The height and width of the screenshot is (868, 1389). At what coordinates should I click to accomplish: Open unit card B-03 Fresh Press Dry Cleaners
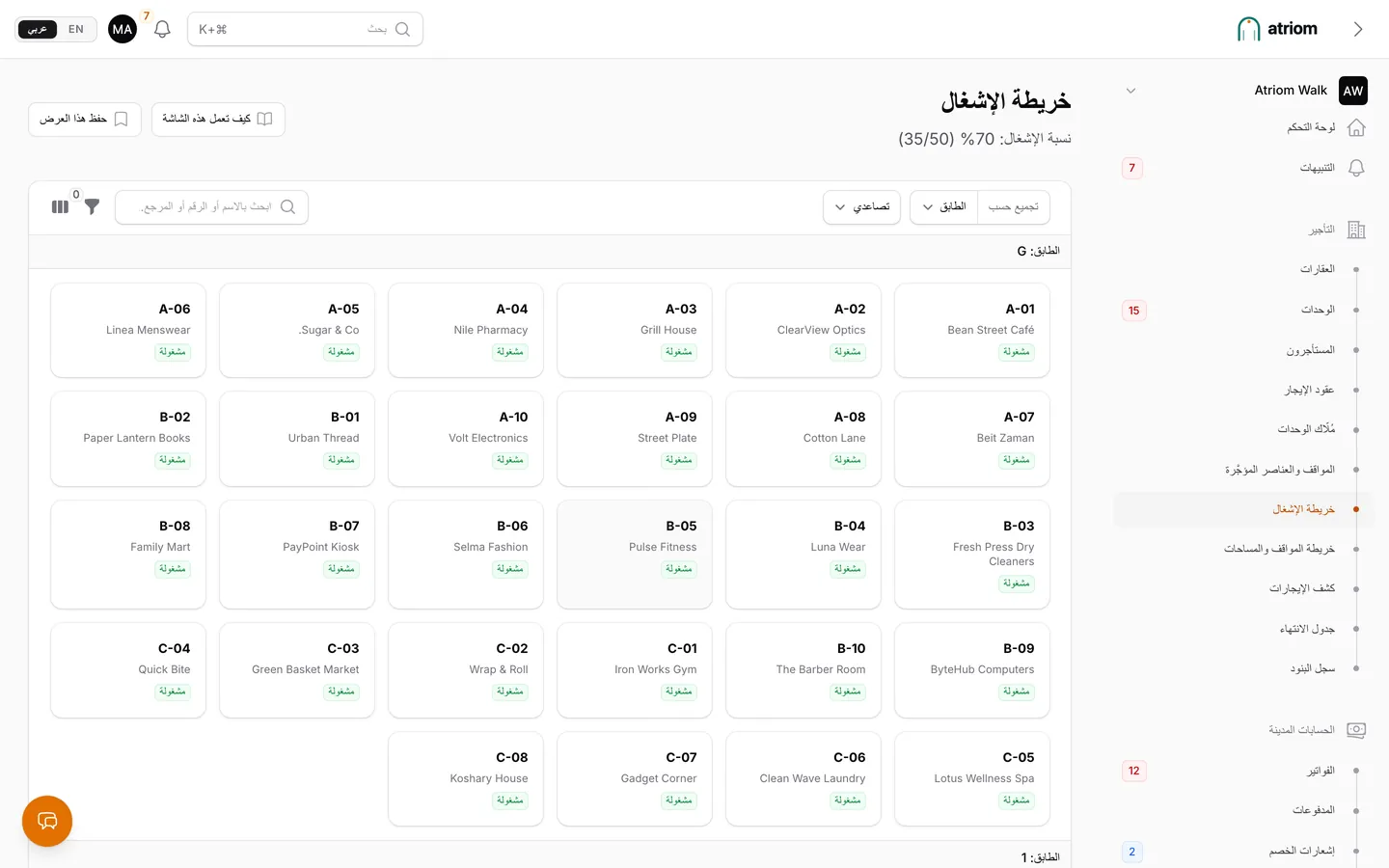[972, 554]
